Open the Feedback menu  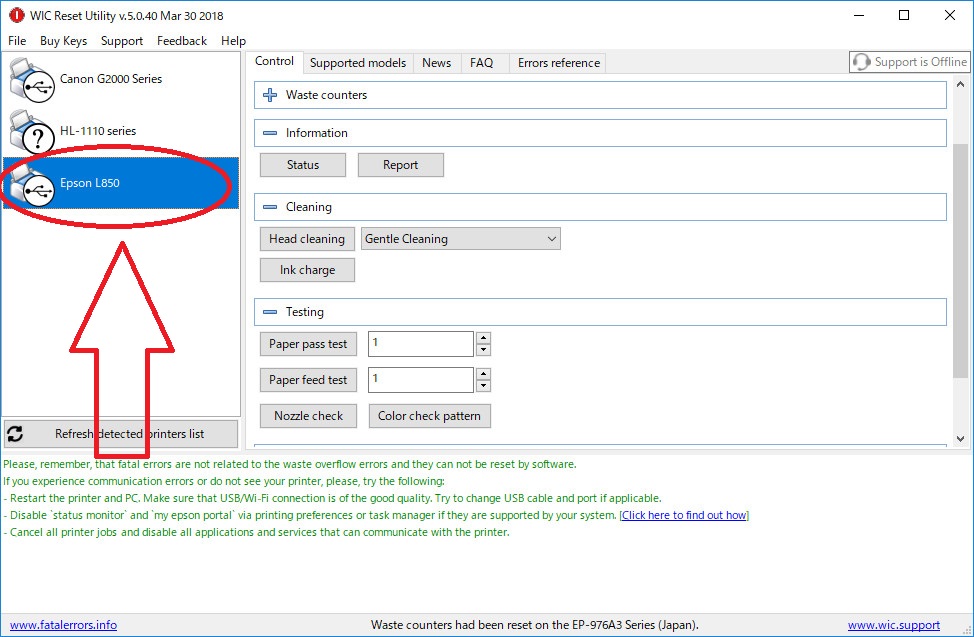coord(181,41)
